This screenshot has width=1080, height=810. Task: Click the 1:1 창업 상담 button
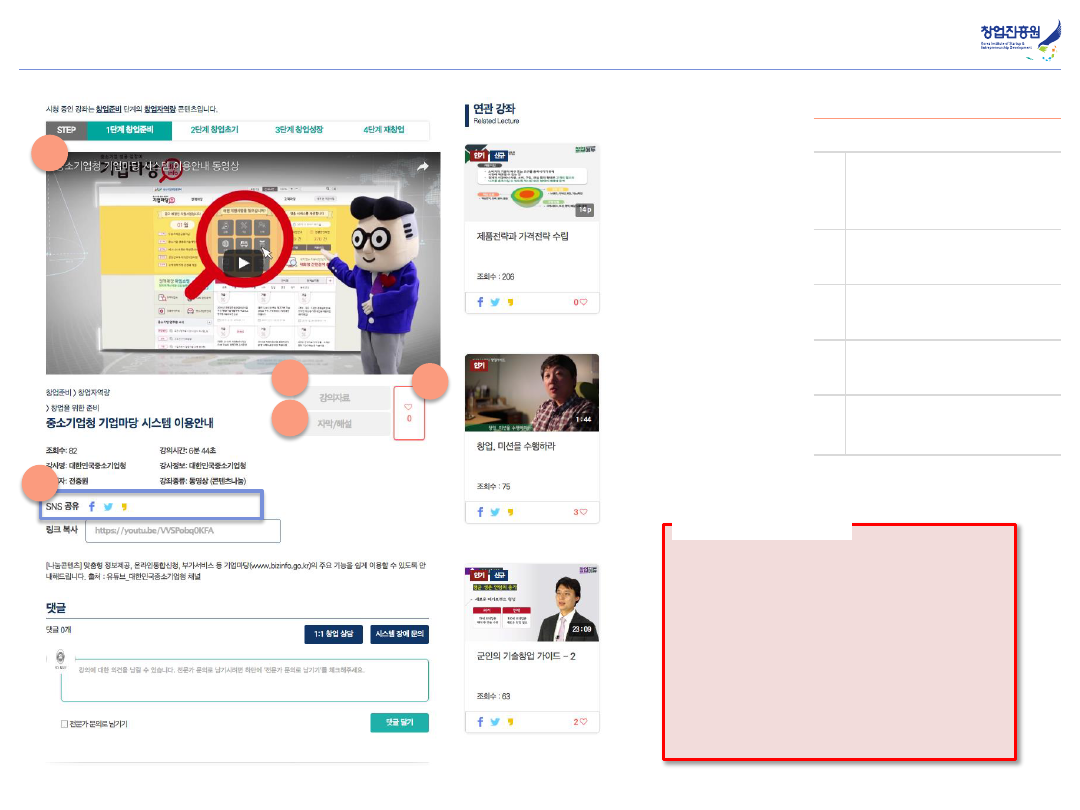pyautogui.click(x=333, y=634)
